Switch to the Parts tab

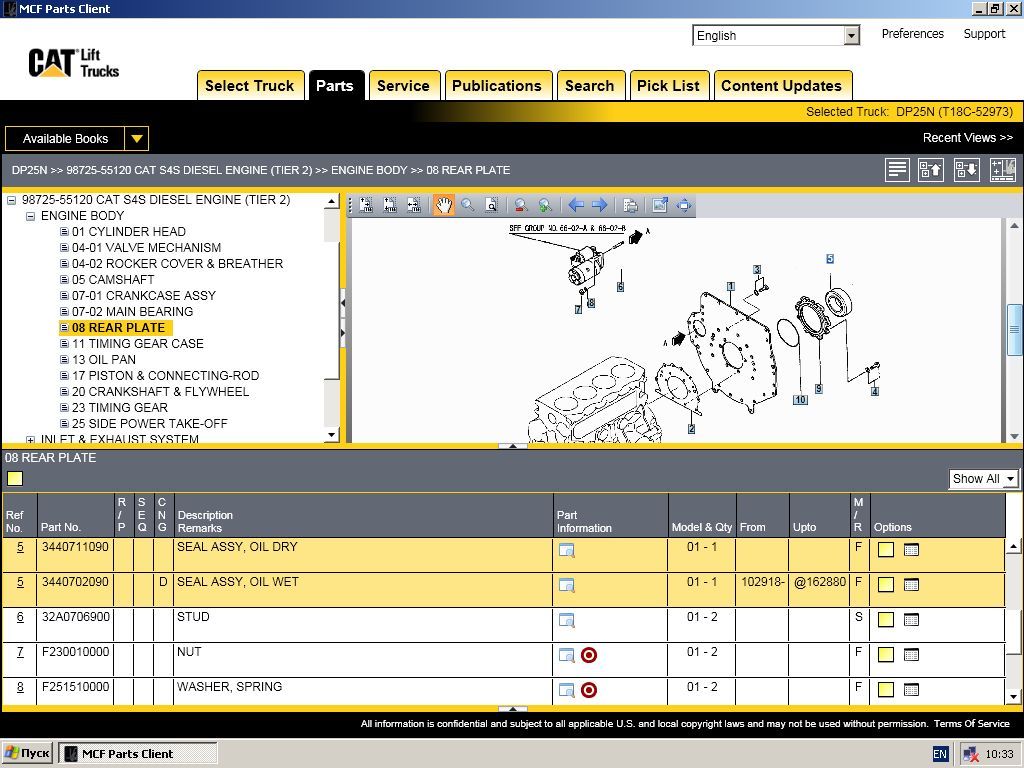click(335, 86)
